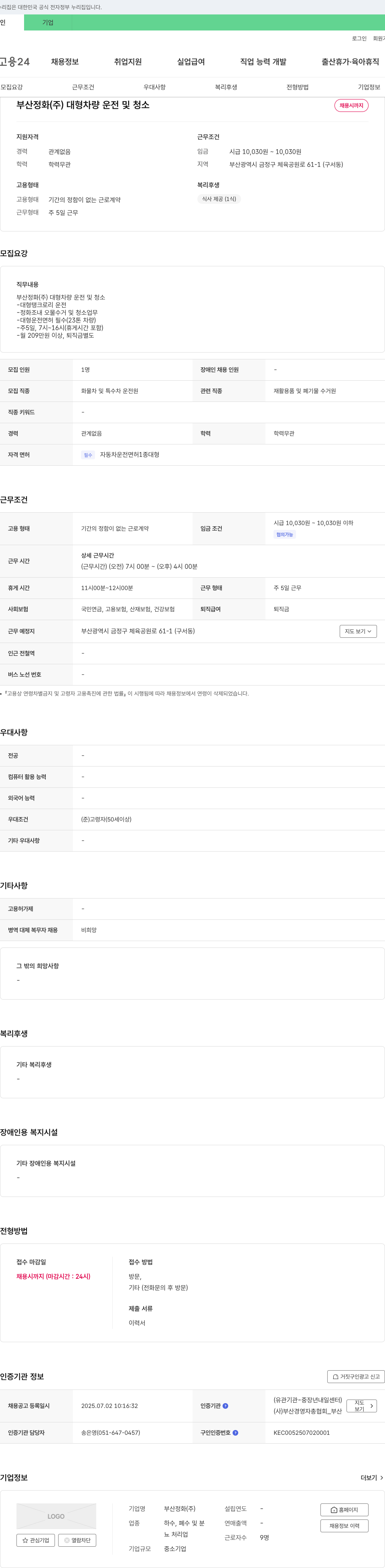Click the 고용24 site logo
This screenshot has width=385, height=1568.
click(14, 61)
